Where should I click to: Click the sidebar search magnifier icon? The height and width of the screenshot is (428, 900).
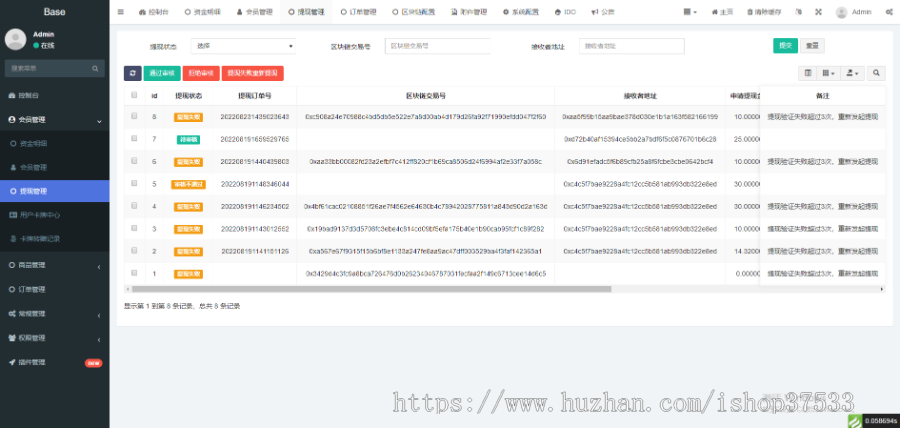[95, 68]
